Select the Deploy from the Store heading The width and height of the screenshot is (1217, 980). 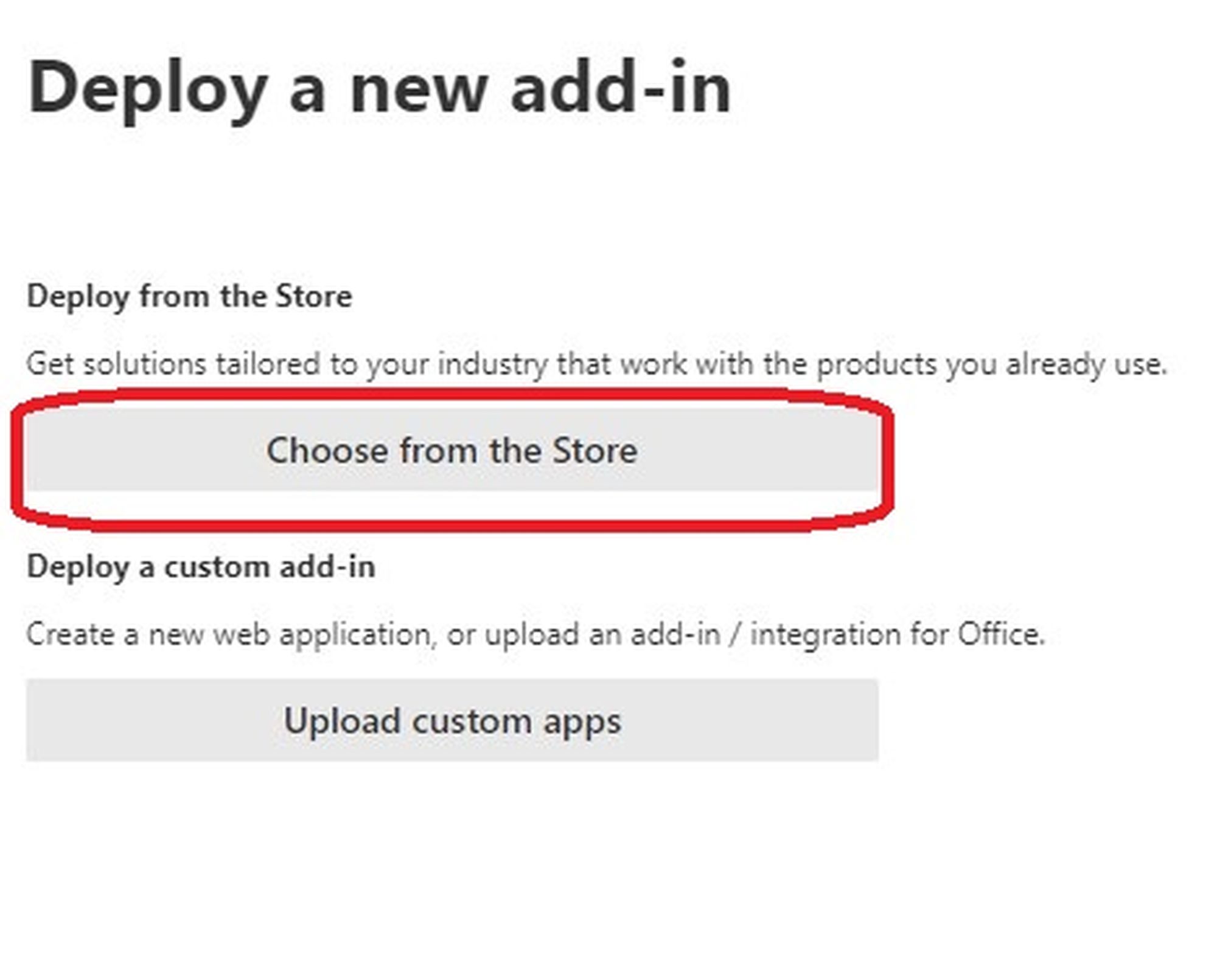pyautogui.click(x=189, y=297)
